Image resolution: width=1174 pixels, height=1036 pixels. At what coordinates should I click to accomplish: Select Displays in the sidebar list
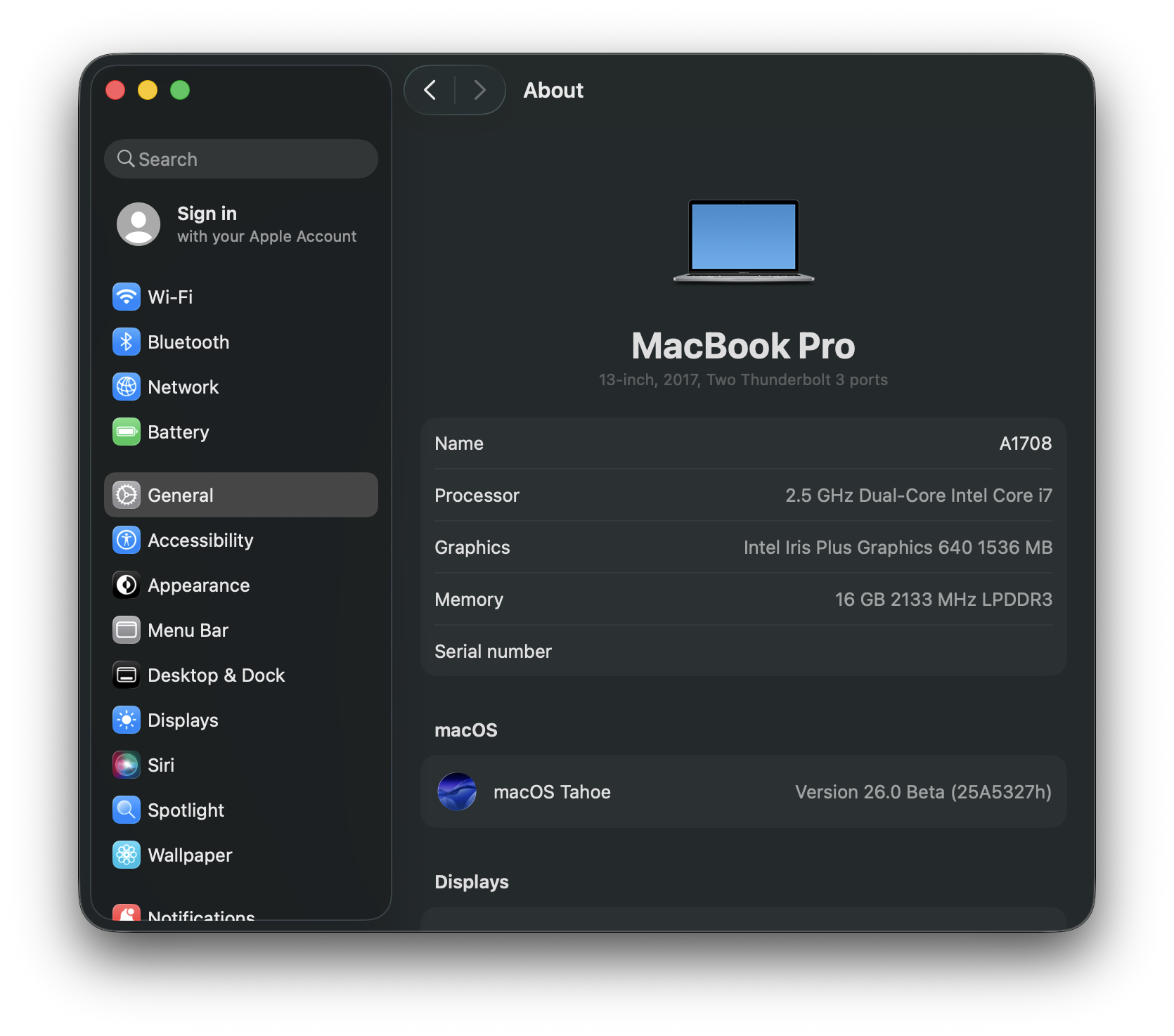click(x=241, y=720)
